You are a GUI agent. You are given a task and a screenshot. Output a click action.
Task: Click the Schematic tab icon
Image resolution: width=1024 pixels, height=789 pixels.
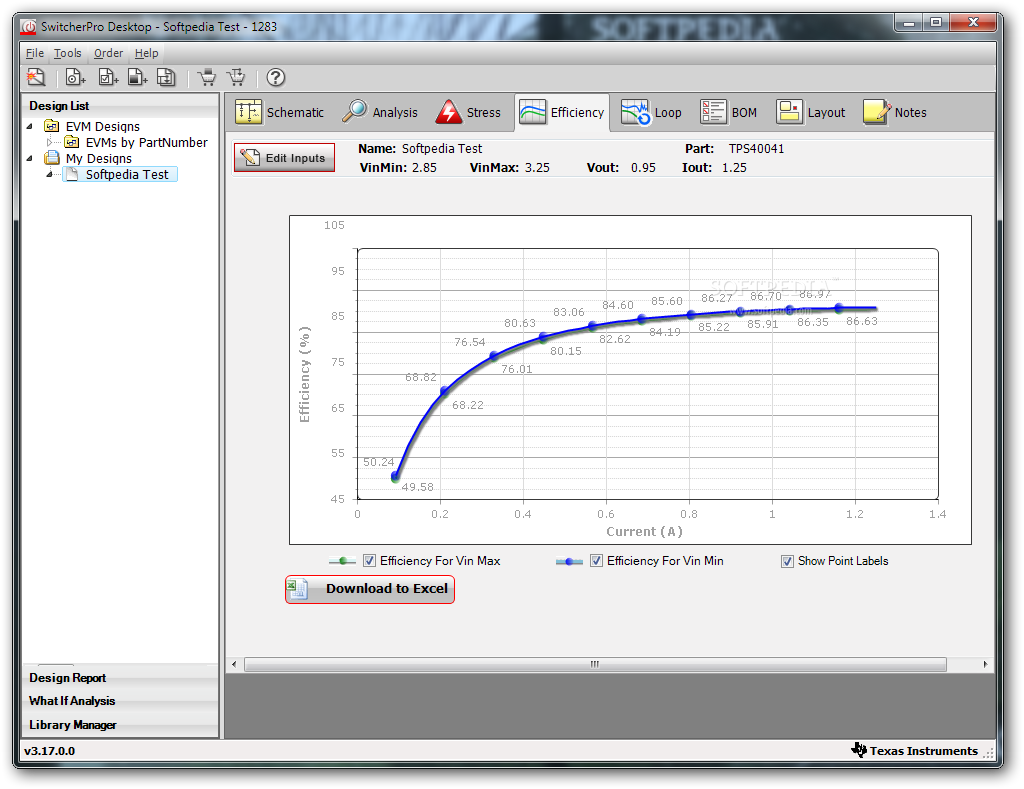[248, 112]
